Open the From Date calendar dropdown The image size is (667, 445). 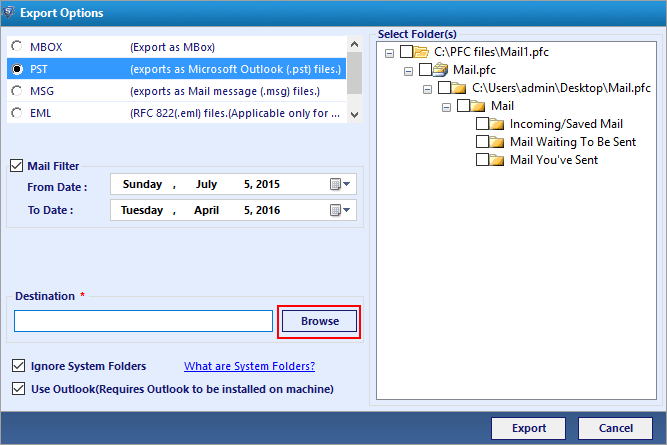(340, 184)
